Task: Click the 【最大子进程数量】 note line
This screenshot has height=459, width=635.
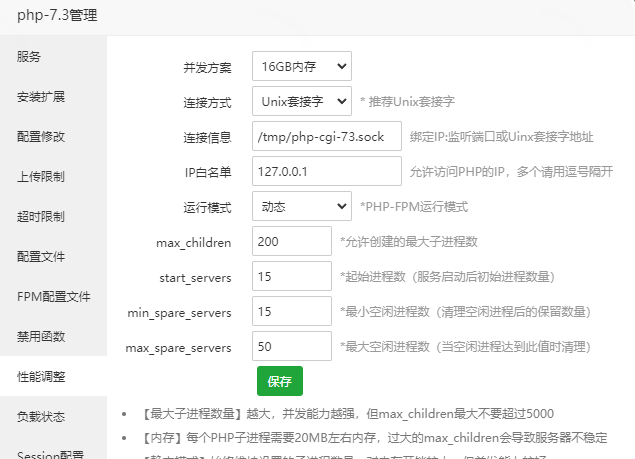Action: tap(347, 414)
